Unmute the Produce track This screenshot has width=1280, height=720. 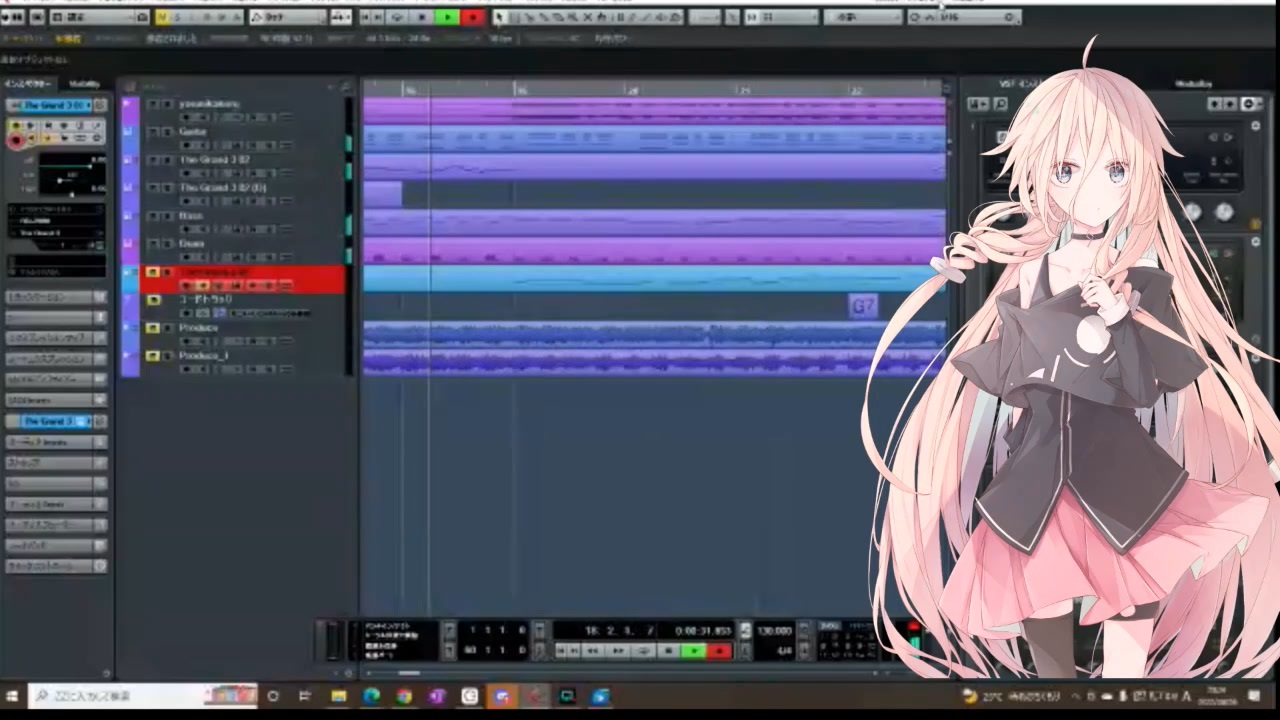(153, 328)
